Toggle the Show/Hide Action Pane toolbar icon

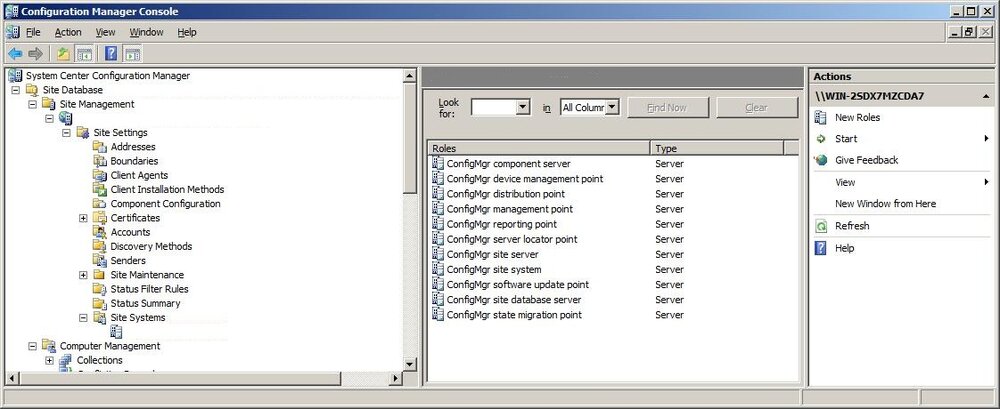point(133,54)
